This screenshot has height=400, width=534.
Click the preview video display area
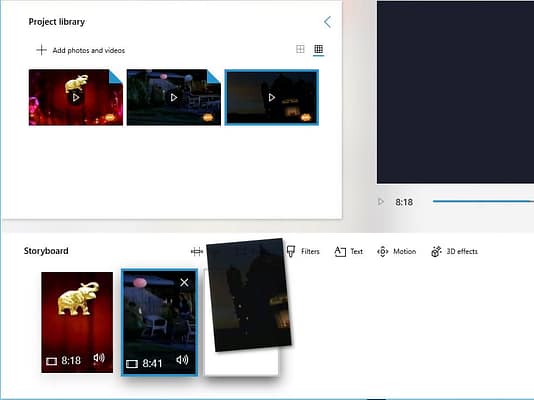coord(455,92)
